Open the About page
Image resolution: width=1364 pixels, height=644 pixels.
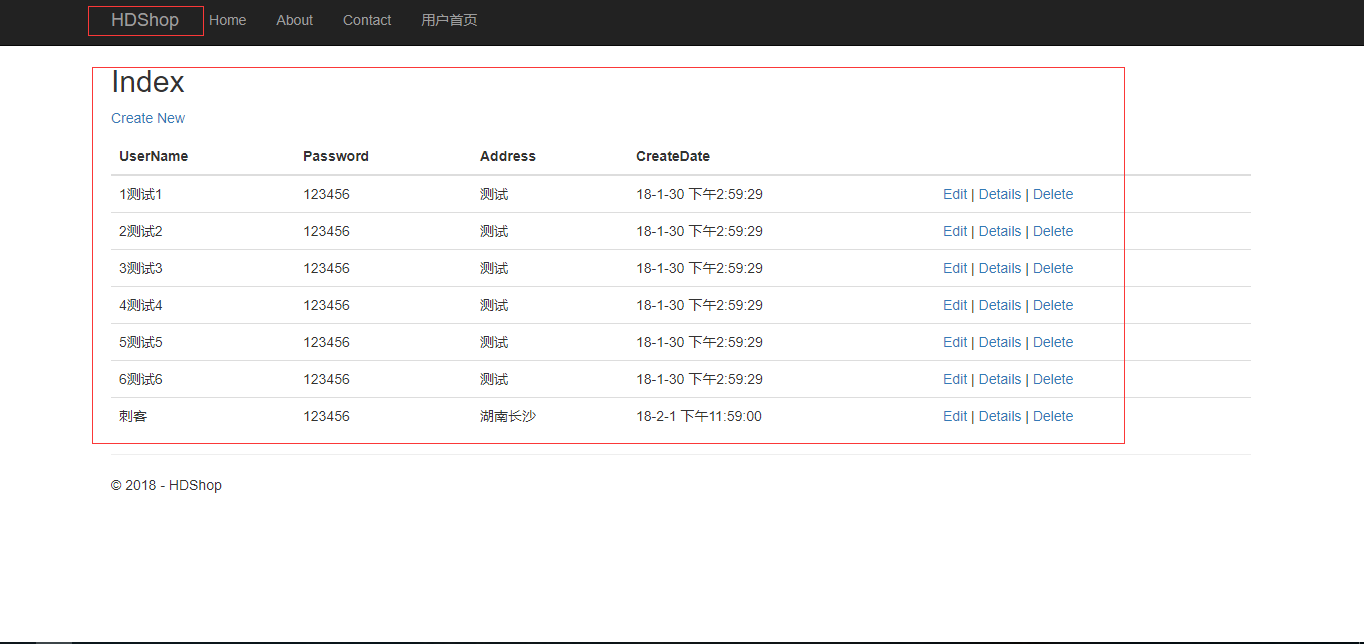coord(294,20)
